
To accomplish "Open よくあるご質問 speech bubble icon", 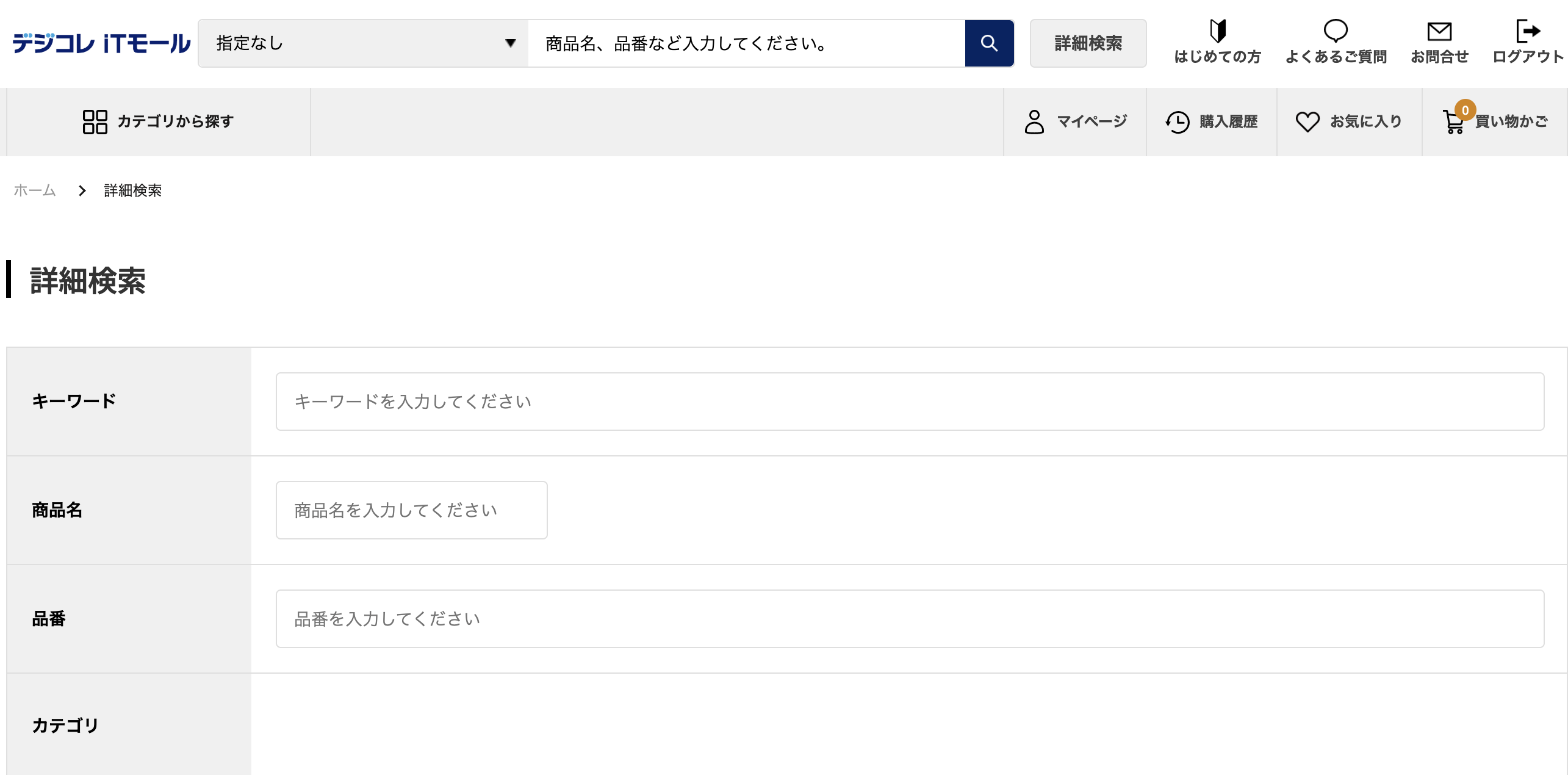I will [1336, 32].
